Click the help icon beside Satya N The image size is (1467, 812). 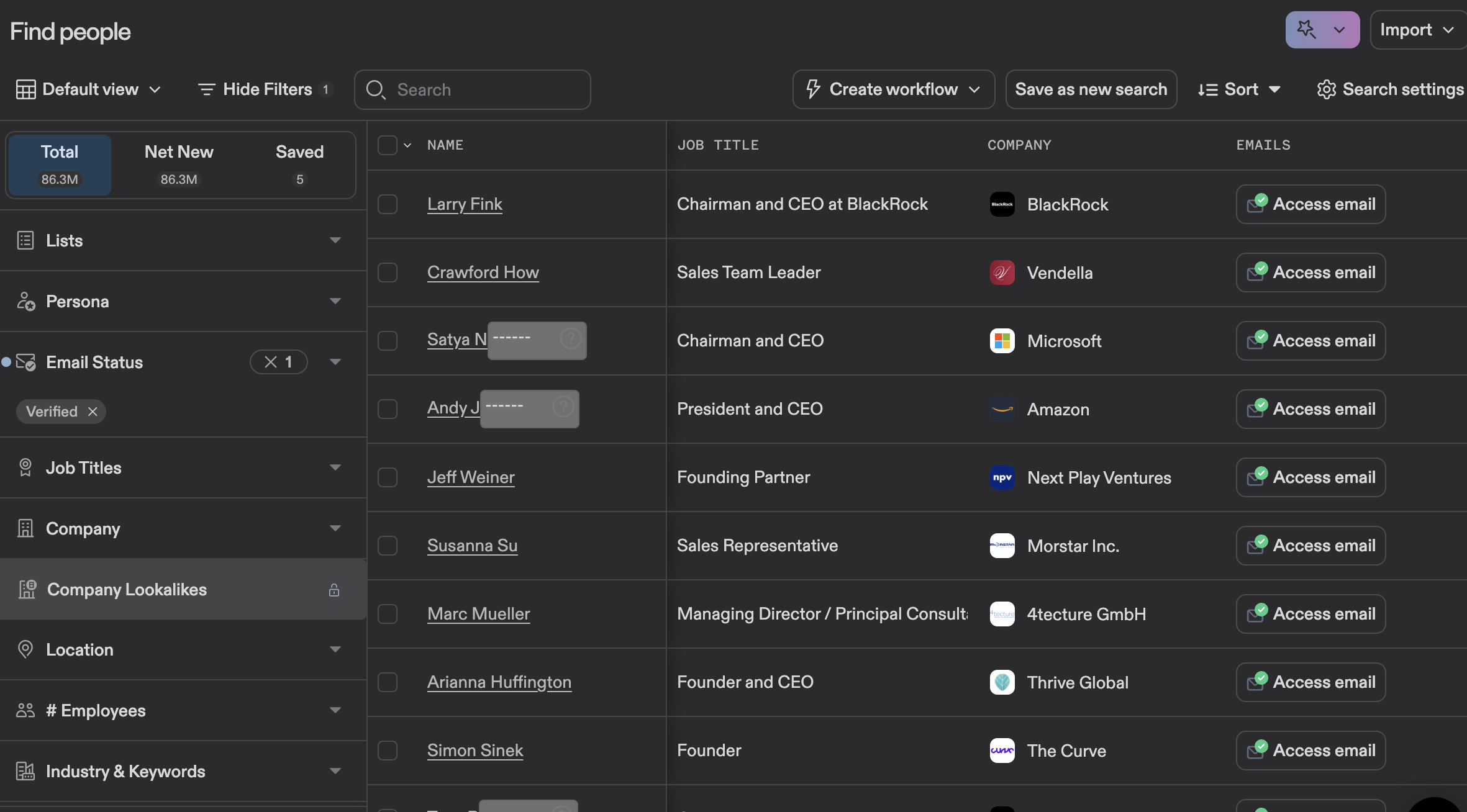[570, 338]
